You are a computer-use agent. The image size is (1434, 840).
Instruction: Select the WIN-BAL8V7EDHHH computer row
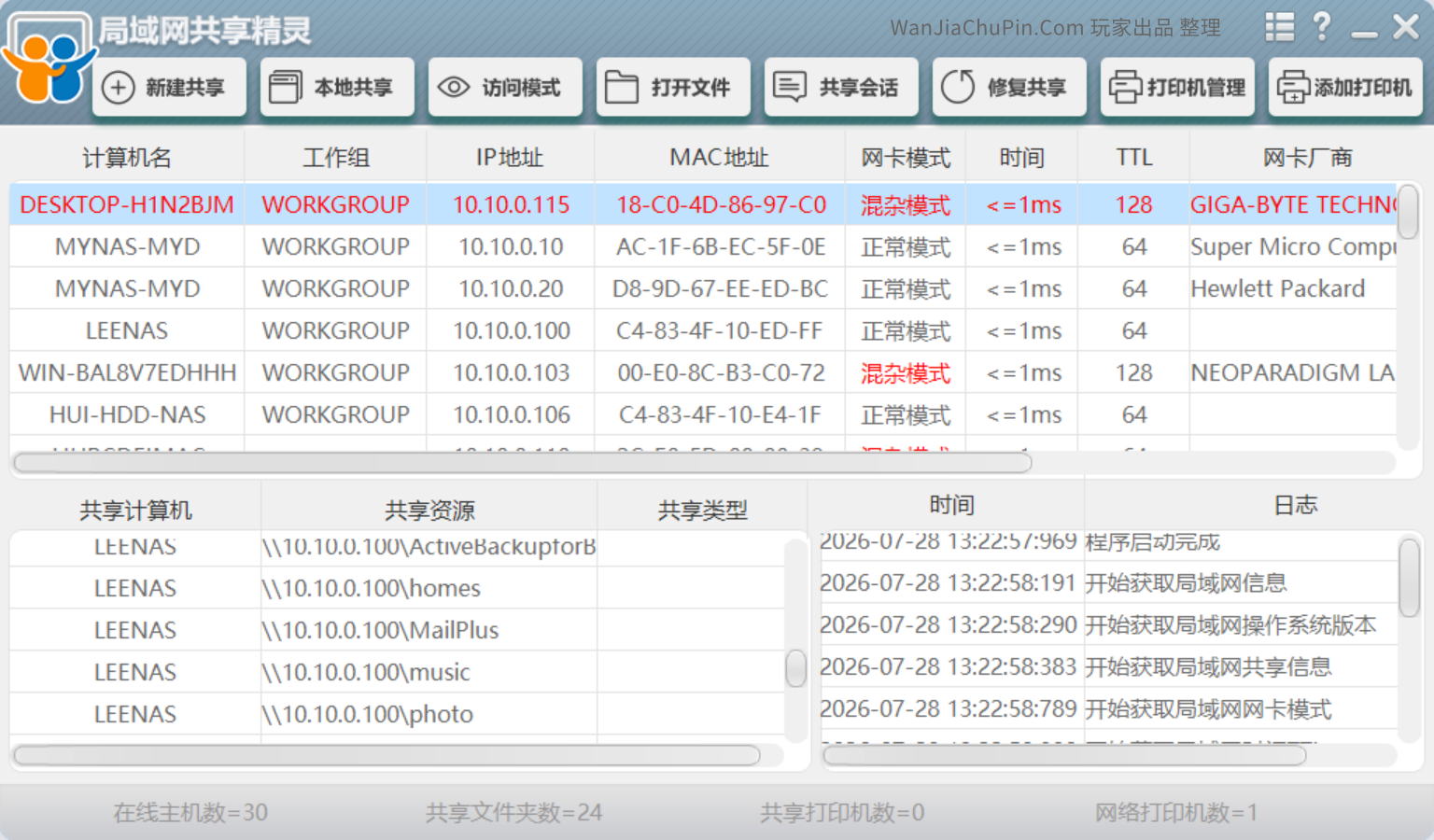[703, 372]
